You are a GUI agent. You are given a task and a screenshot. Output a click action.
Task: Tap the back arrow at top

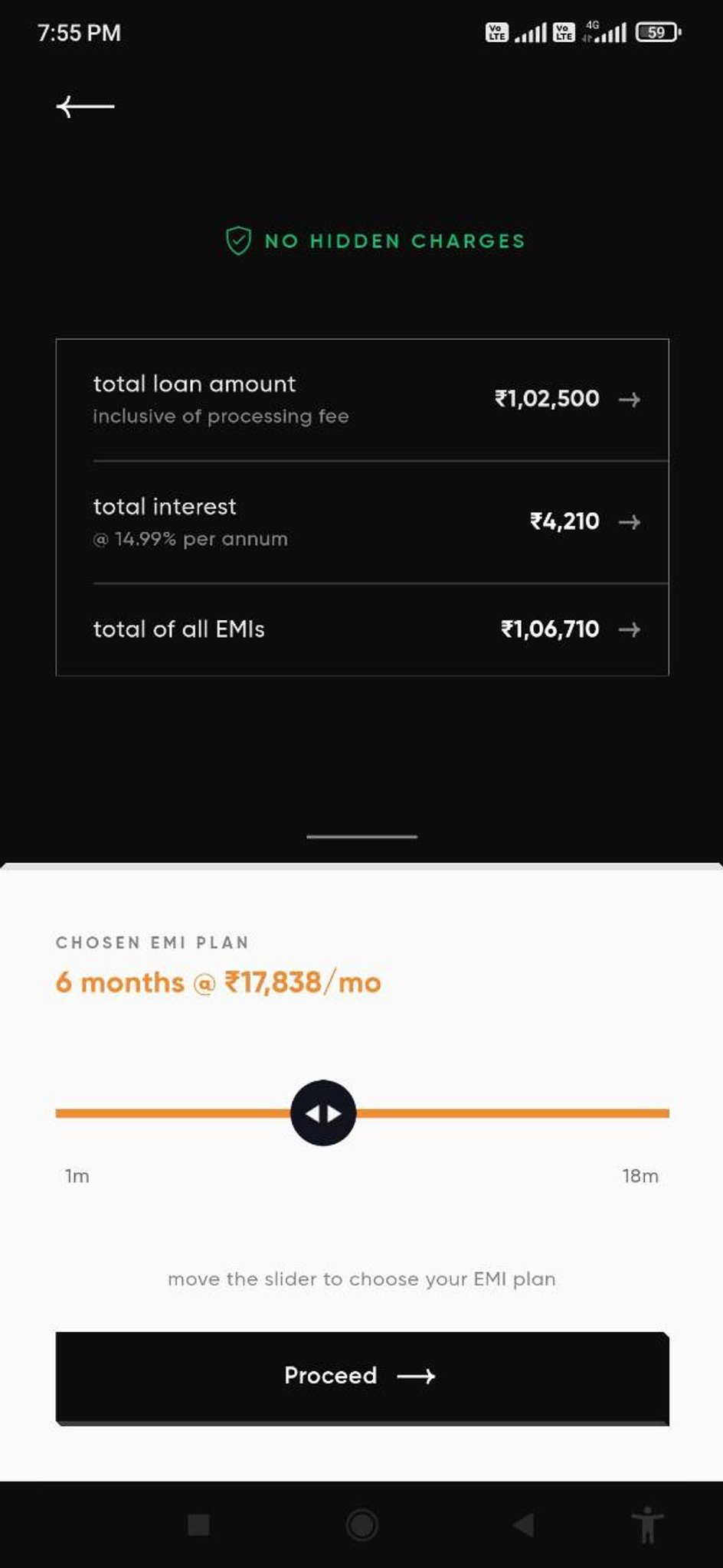point(85,106)
